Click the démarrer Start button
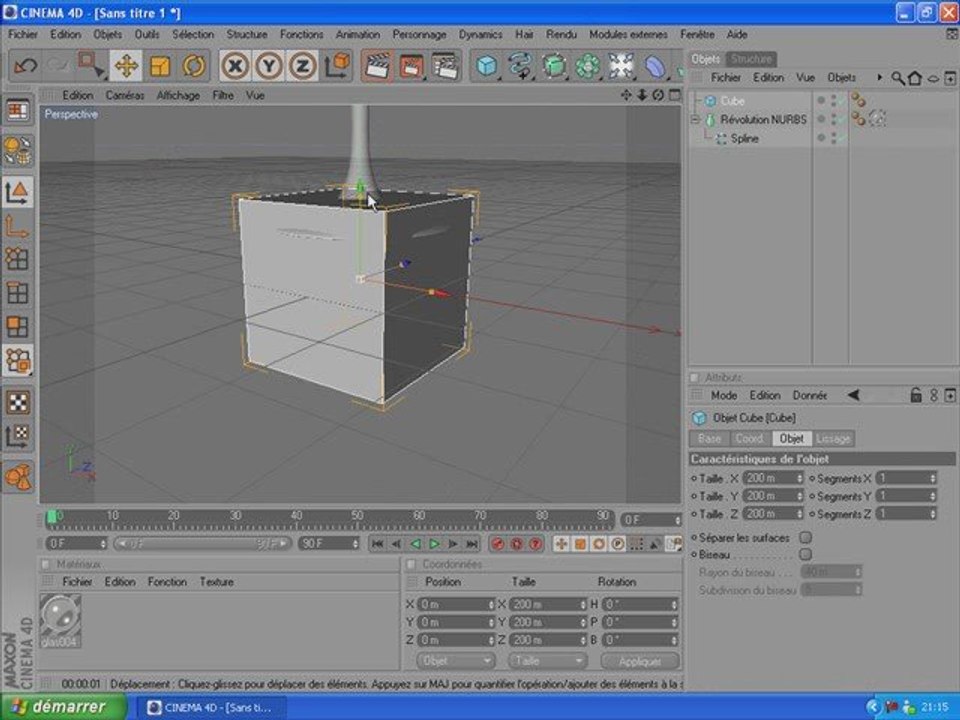 click(x=64, y=707)
